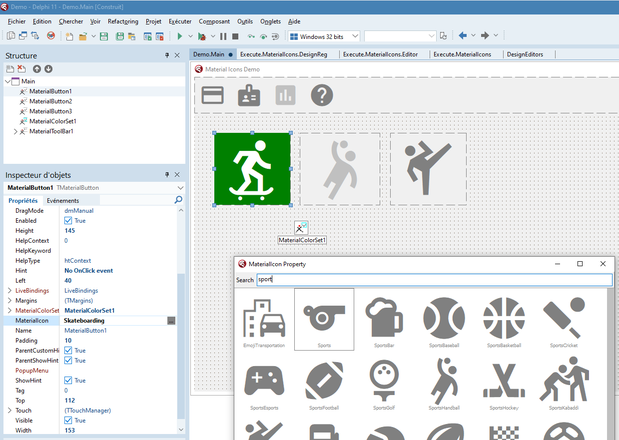Click the icon picker vertical scrollbar
Screen dimensions: 619x440
611,364
